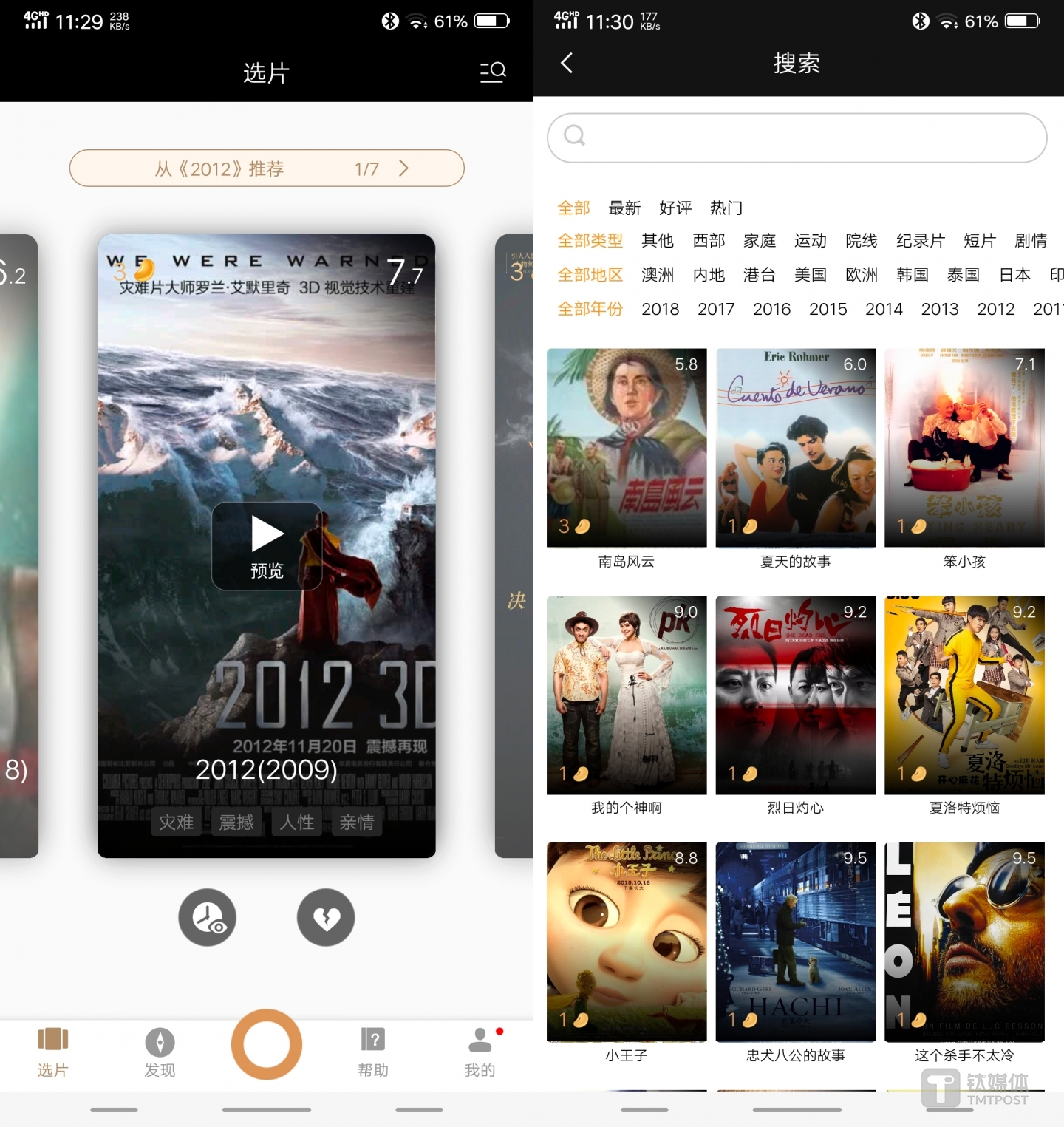Play the 预览 preview of 2012
Viewport: 1064px width, 1127px height.
coord(267,546)
